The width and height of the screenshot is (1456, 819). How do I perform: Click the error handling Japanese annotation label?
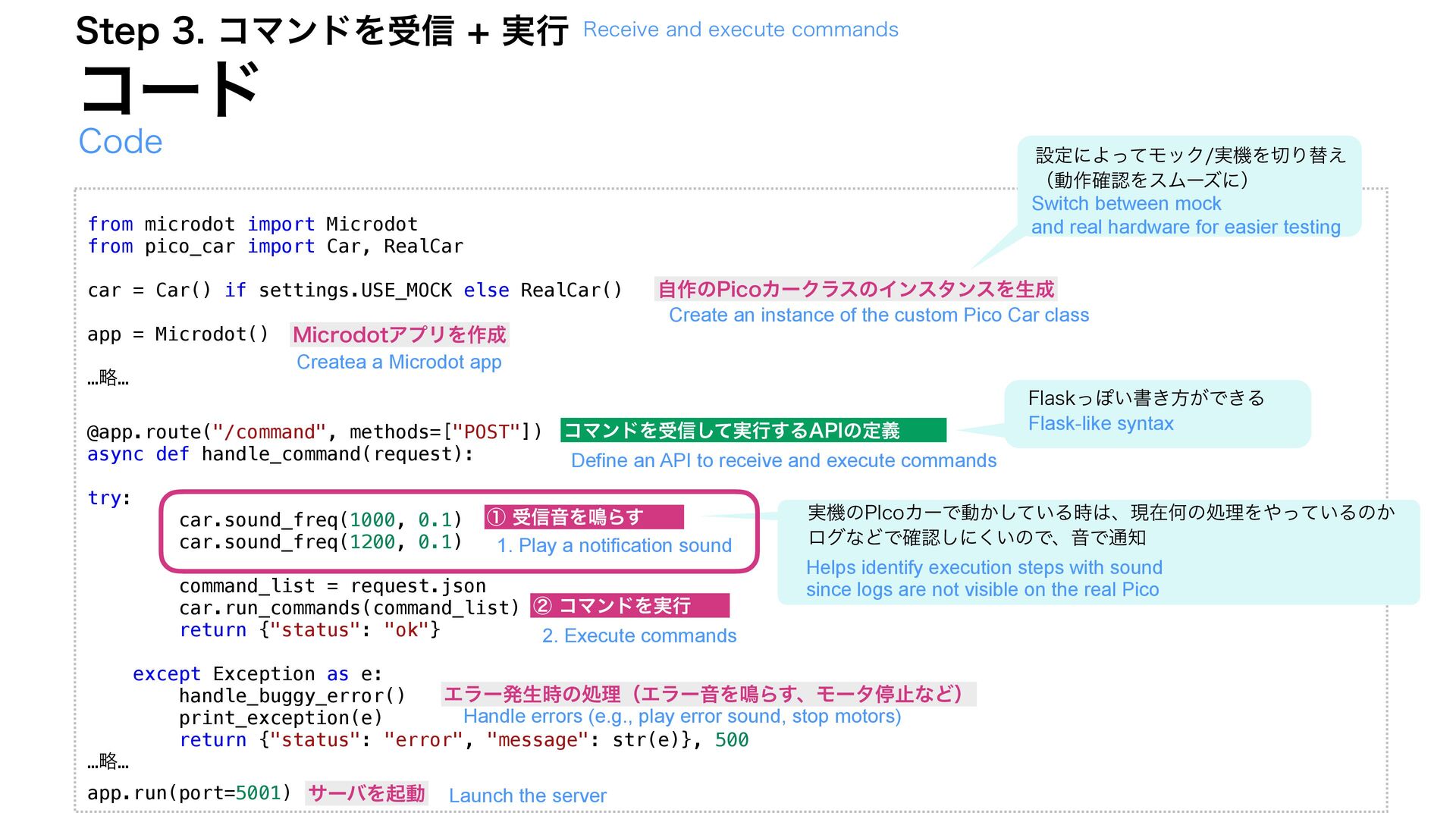(x=707, y=695)
